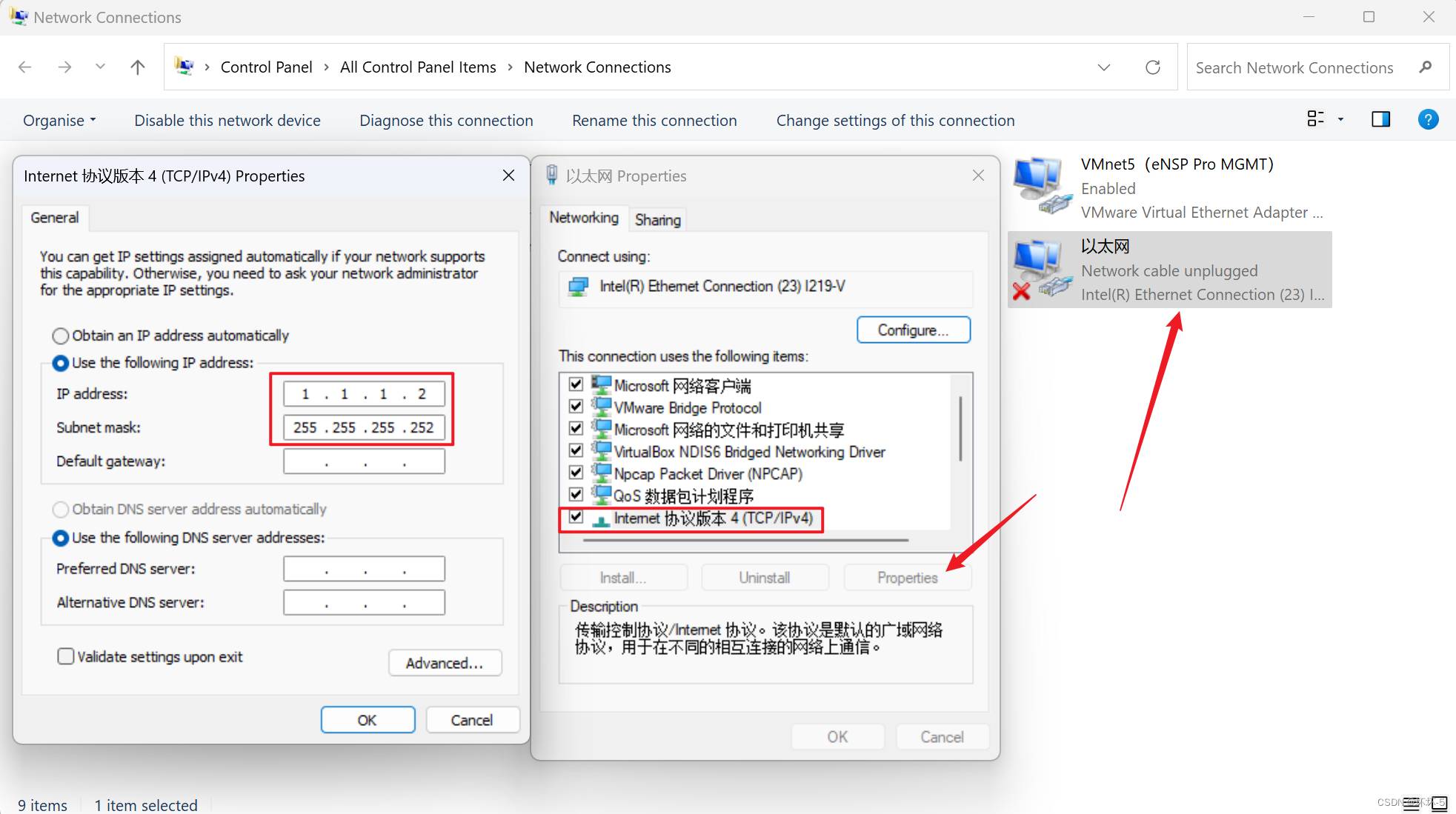Open the Organise menu
The image size is (1456, 814).
59,121
